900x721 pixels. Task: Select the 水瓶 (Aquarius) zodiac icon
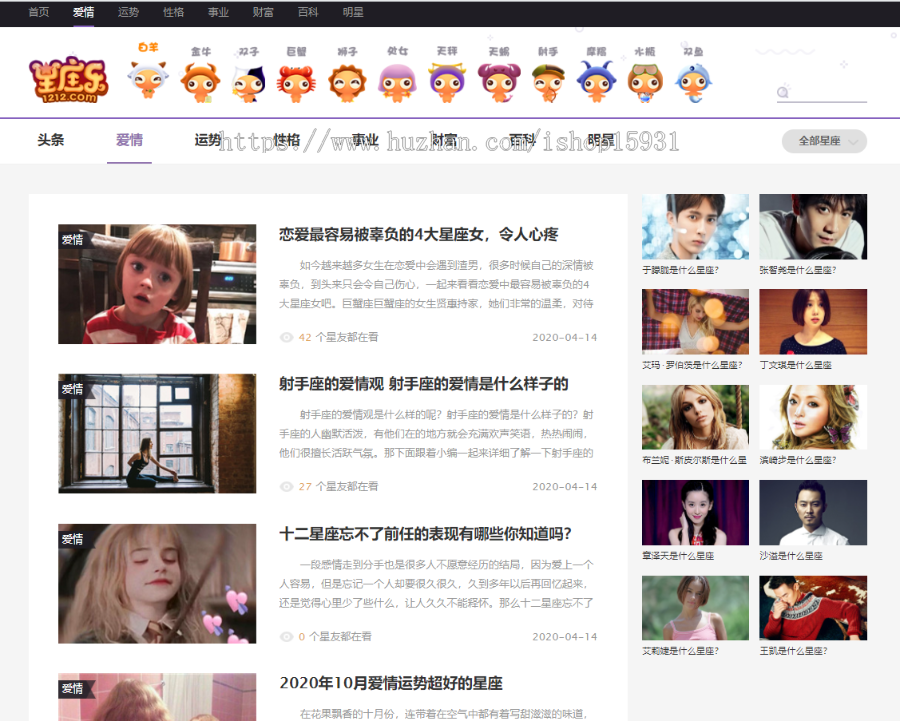(x=645, y=75)
